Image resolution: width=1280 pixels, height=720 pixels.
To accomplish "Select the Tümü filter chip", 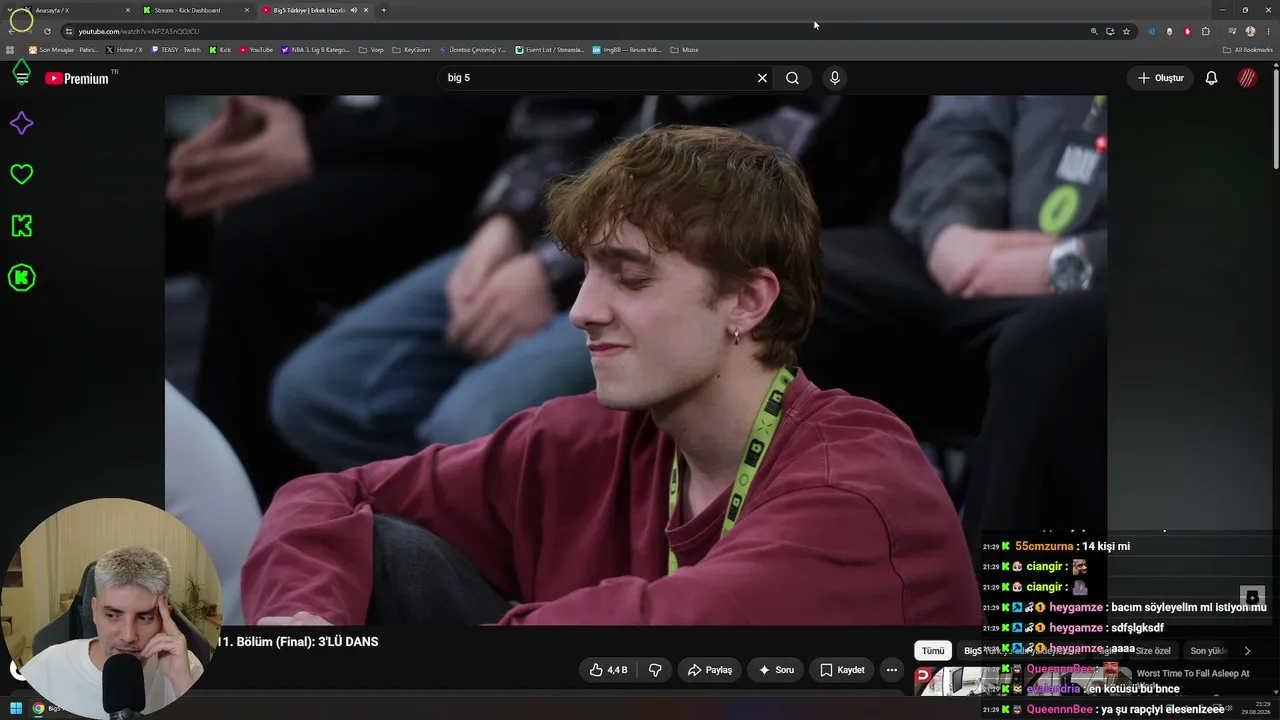I will pos(933,651).
